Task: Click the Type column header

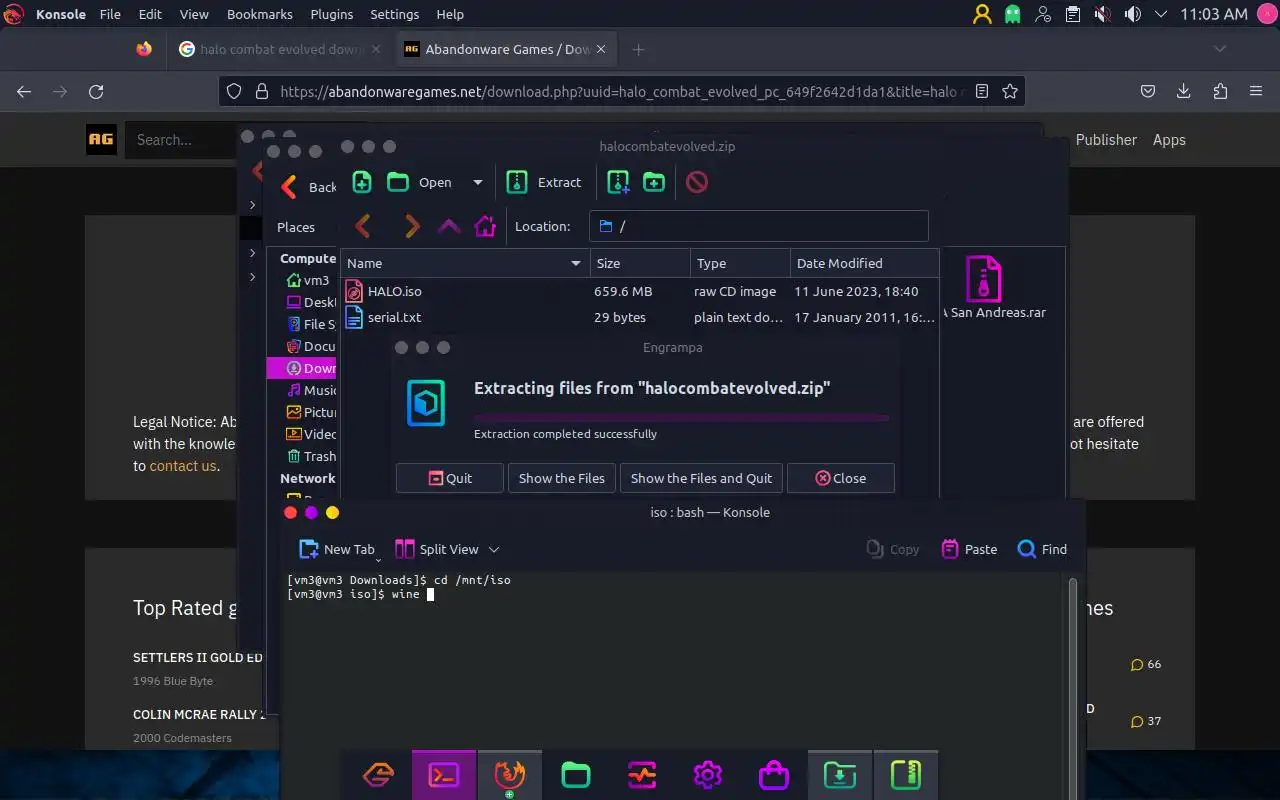Action: (x=740, y=263)
